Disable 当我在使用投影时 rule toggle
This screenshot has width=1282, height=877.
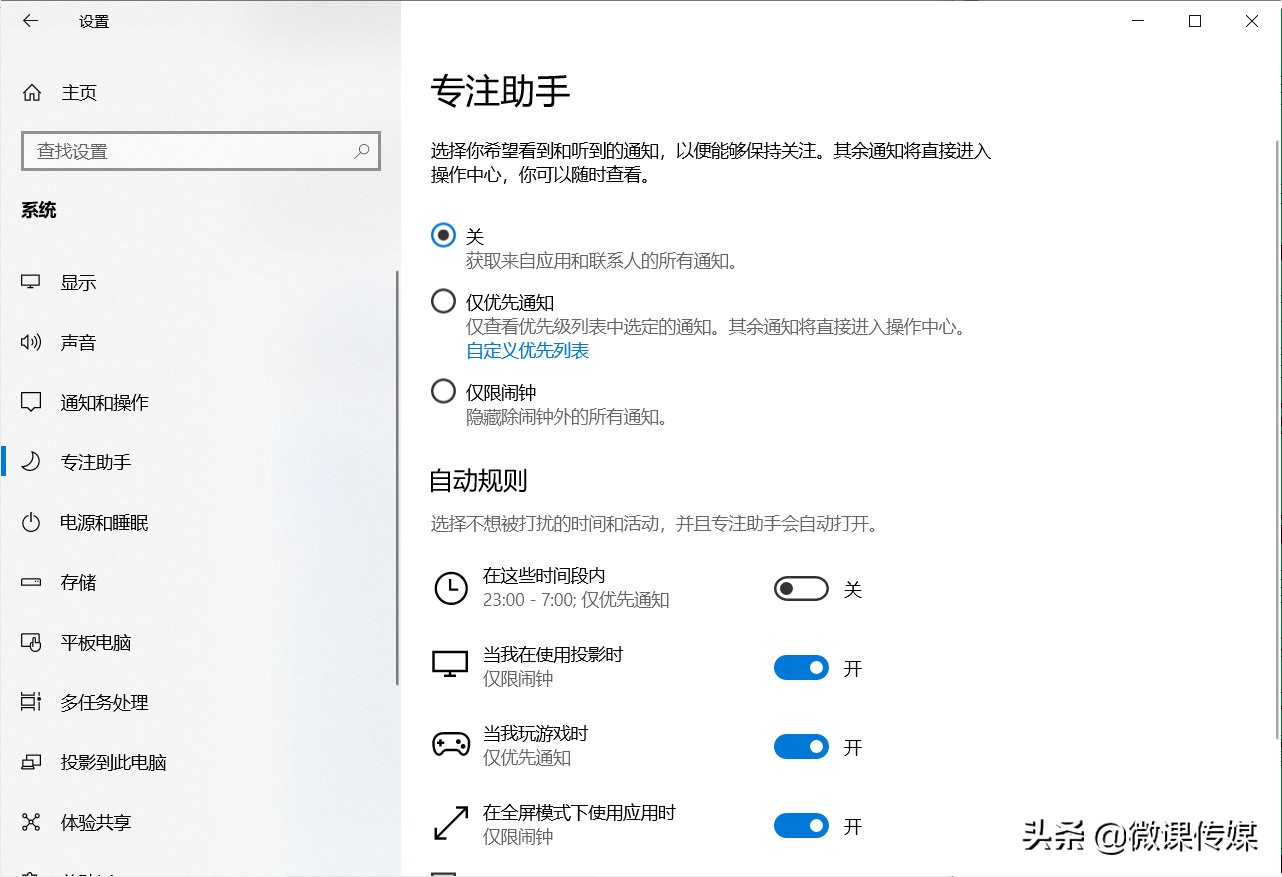tap(800, 667)
